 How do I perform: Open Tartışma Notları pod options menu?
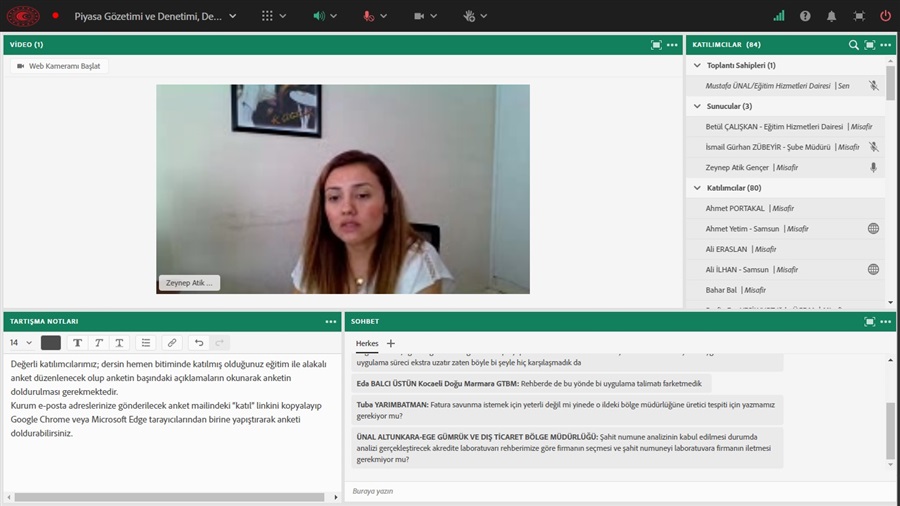click(331, 322)
